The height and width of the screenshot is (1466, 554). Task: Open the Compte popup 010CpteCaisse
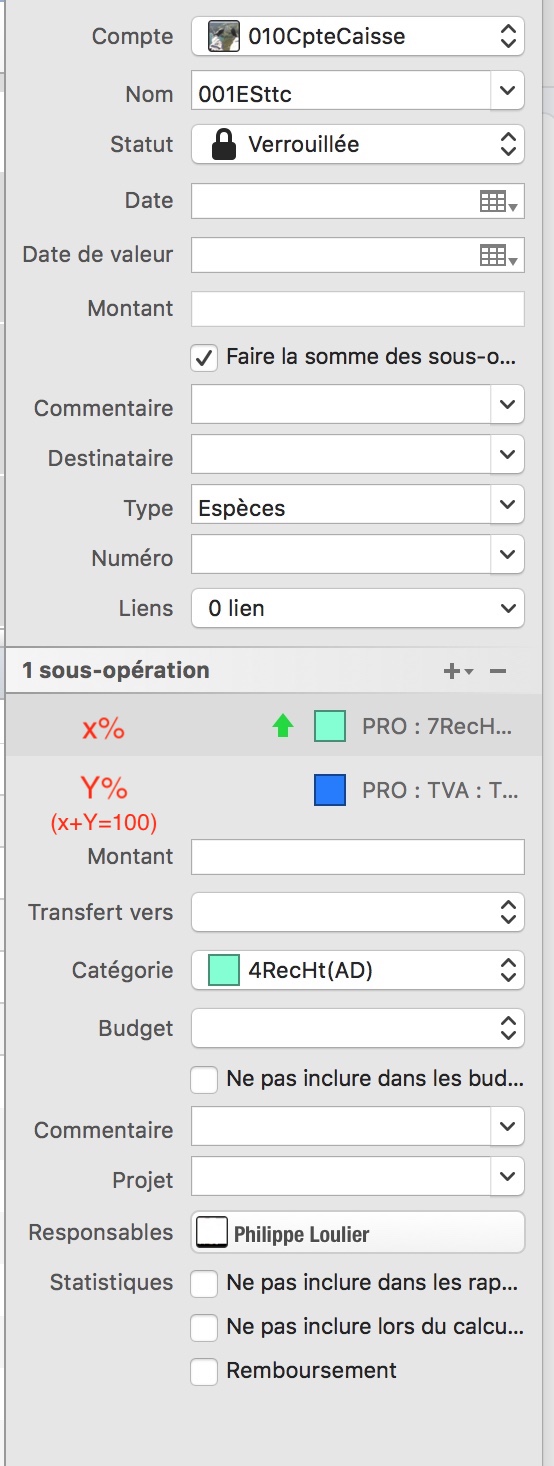click(x=358, y=38)
